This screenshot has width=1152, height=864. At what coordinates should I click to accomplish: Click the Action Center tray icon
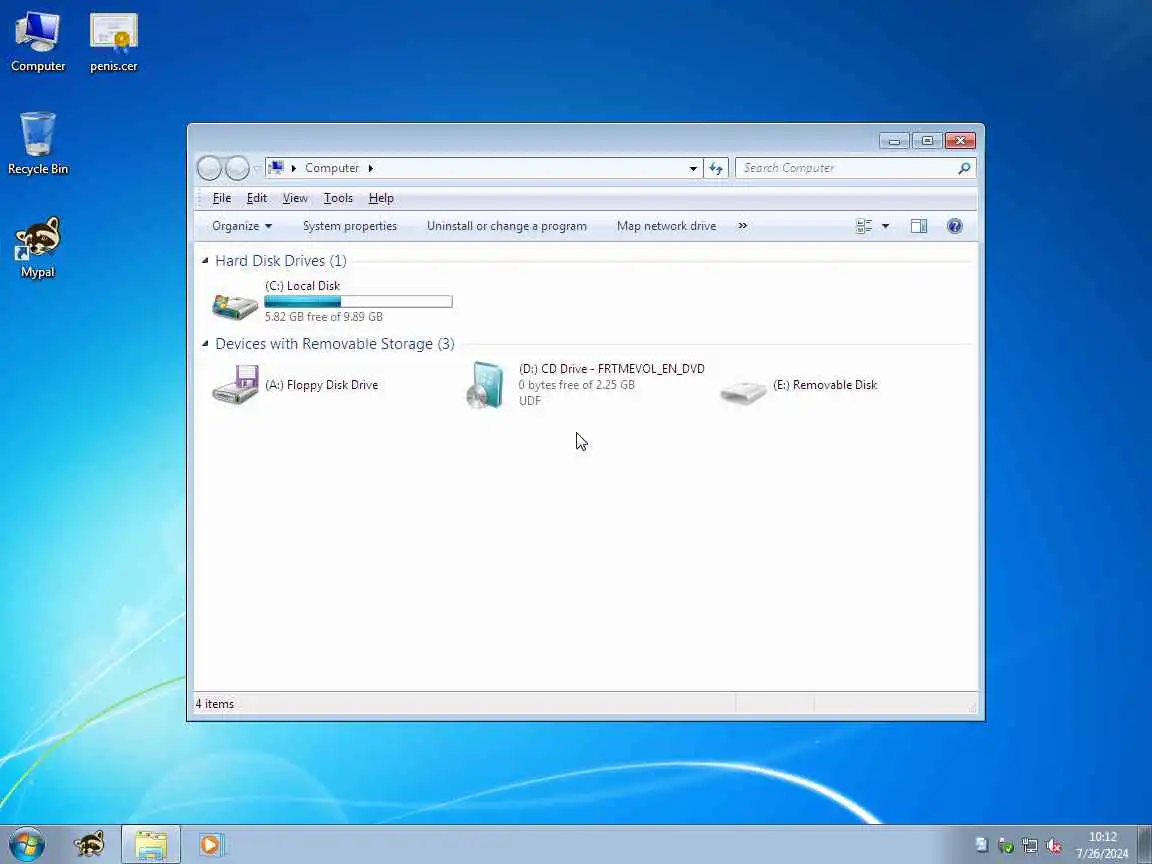(x=982, y=845)
